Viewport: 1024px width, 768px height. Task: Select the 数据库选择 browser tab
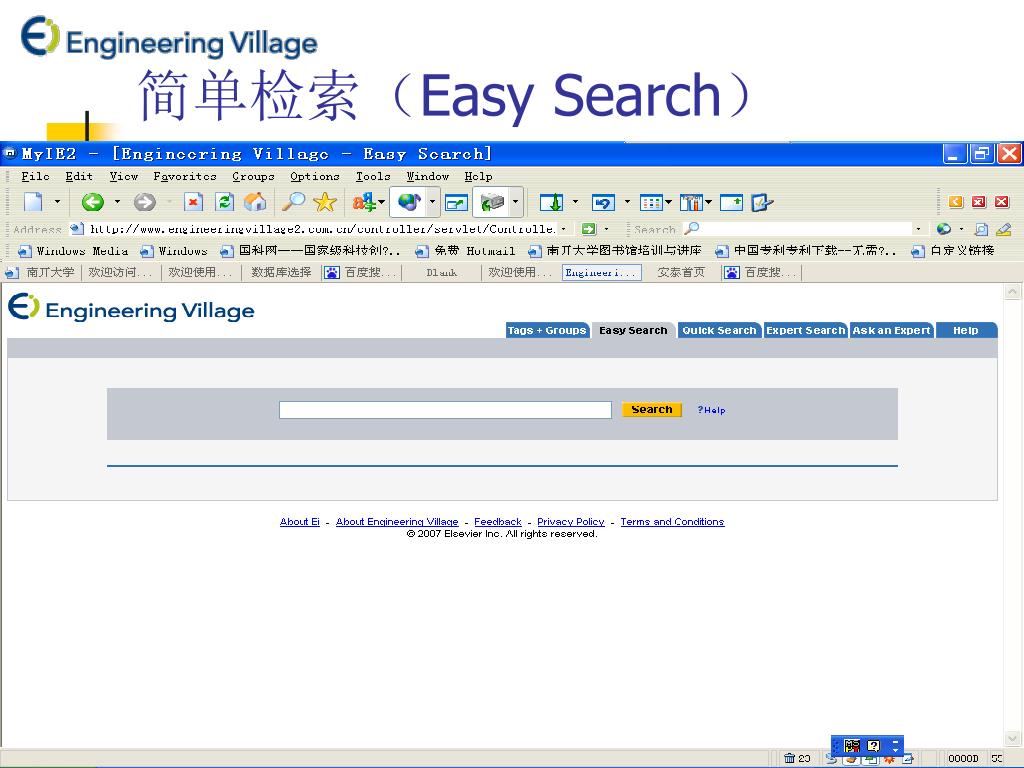click(281, 272)
